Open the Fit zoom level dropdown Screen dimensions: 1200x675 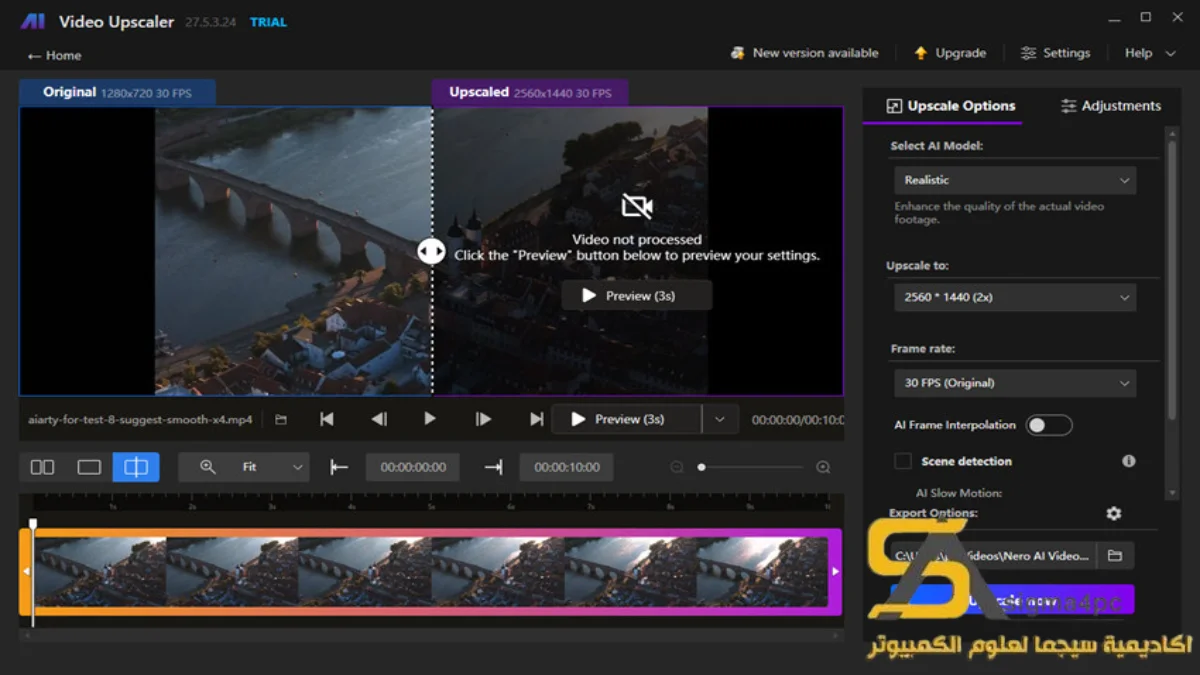coord(271,467)
